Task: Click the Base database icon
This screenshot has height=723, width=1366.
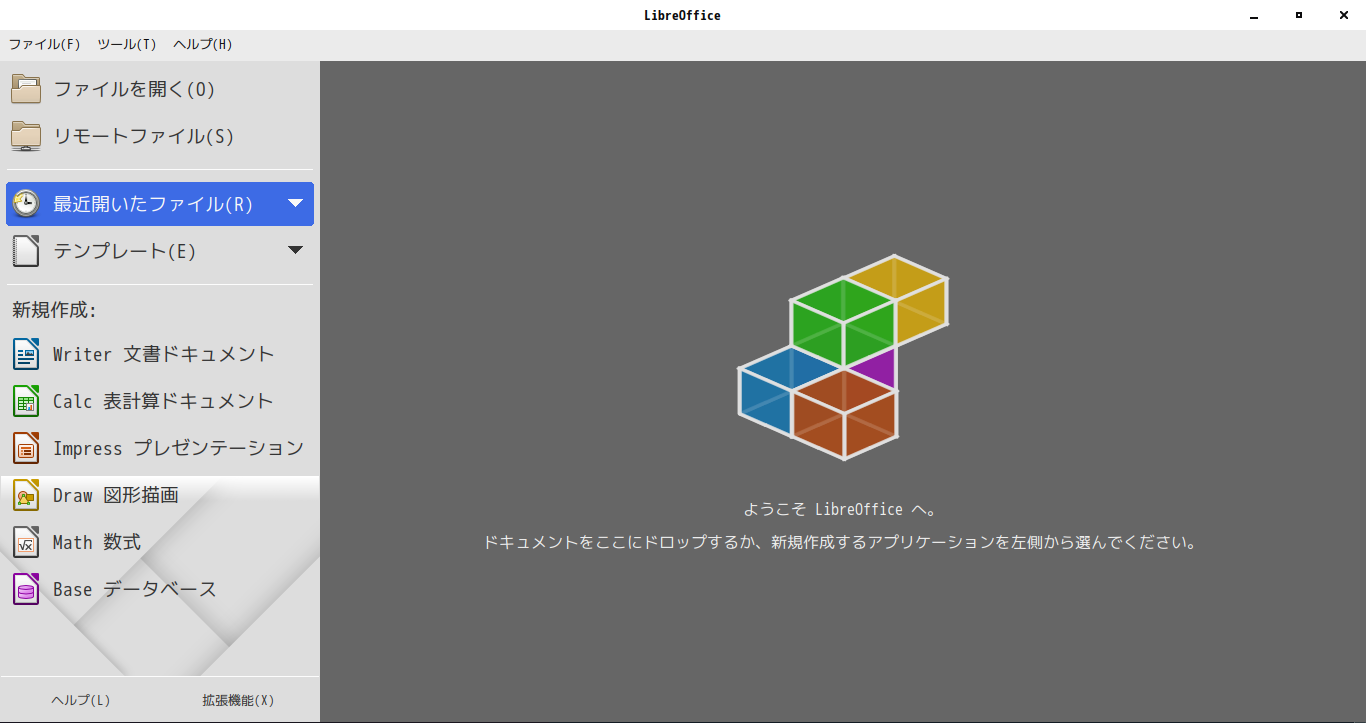Action: click(26, 589)
